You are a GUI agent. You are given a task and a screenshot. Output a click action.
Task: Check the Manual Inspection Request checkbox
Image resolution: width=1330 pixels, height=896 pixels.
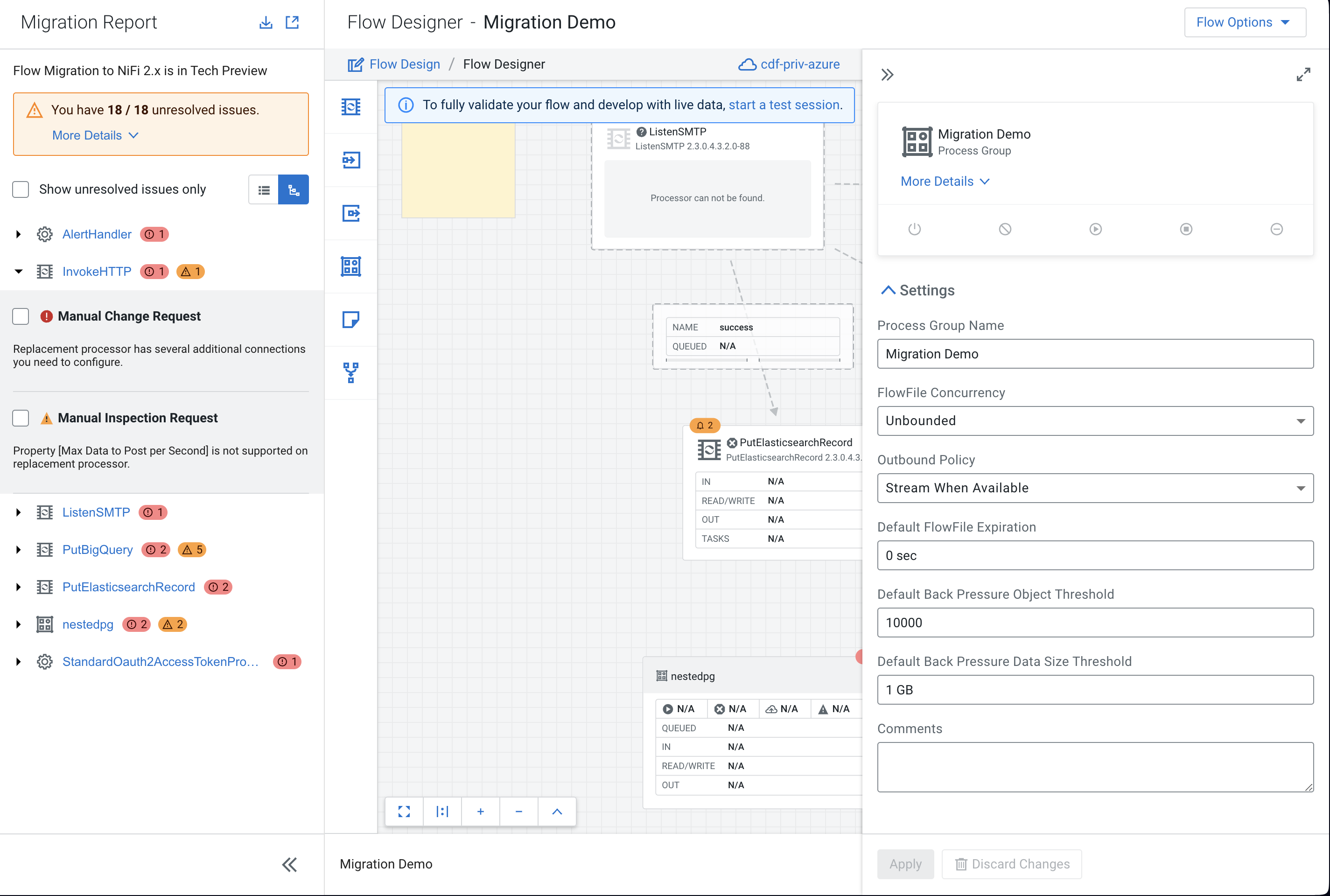(x=21, y=418)
